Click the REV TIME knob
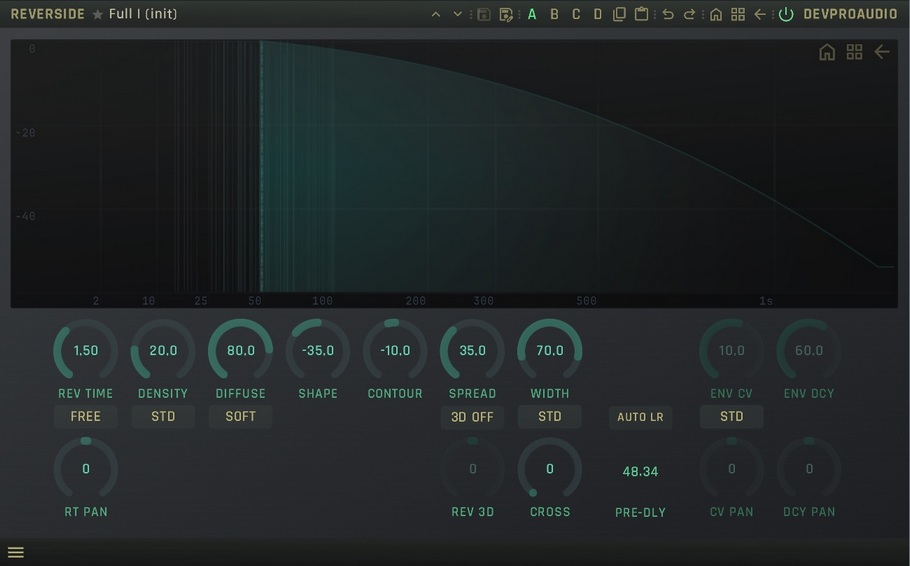Viewport: 910px width, 566px height. (85, 350)
